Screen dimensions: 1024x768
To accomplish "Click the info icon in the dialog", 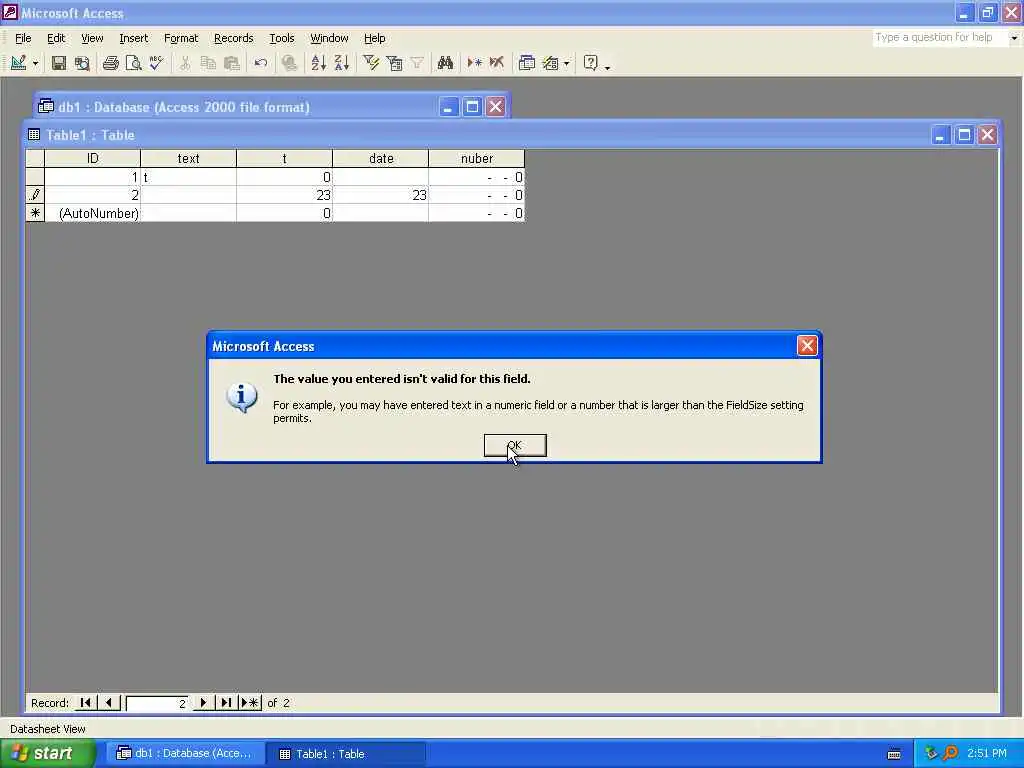I will tap(242, 396).
